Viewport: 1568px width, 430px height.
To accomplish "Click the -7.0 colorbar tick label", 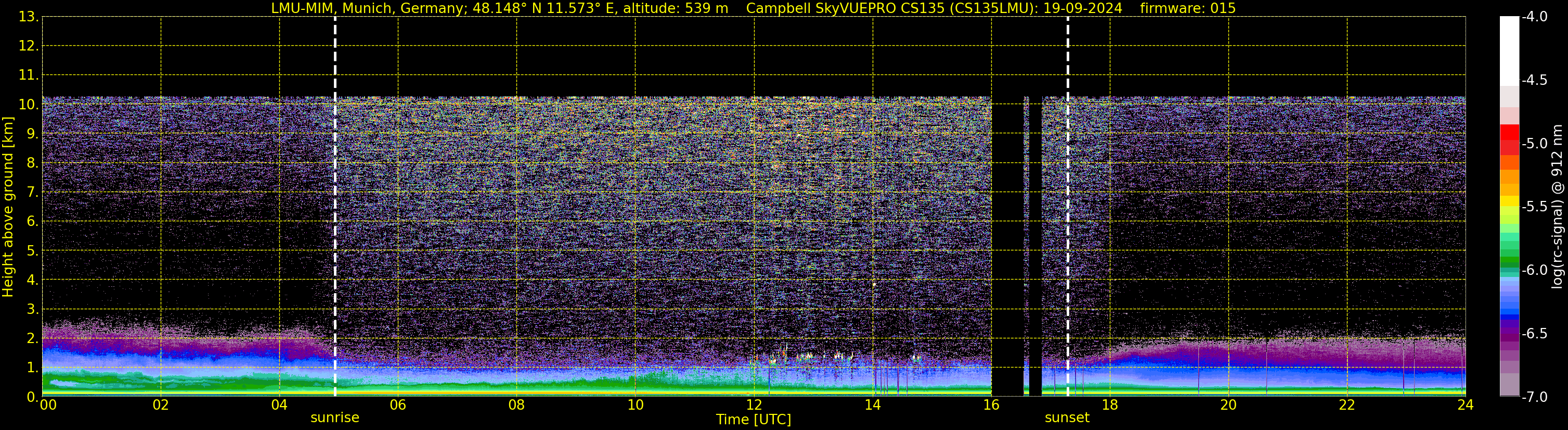I will pos(1535,397).
